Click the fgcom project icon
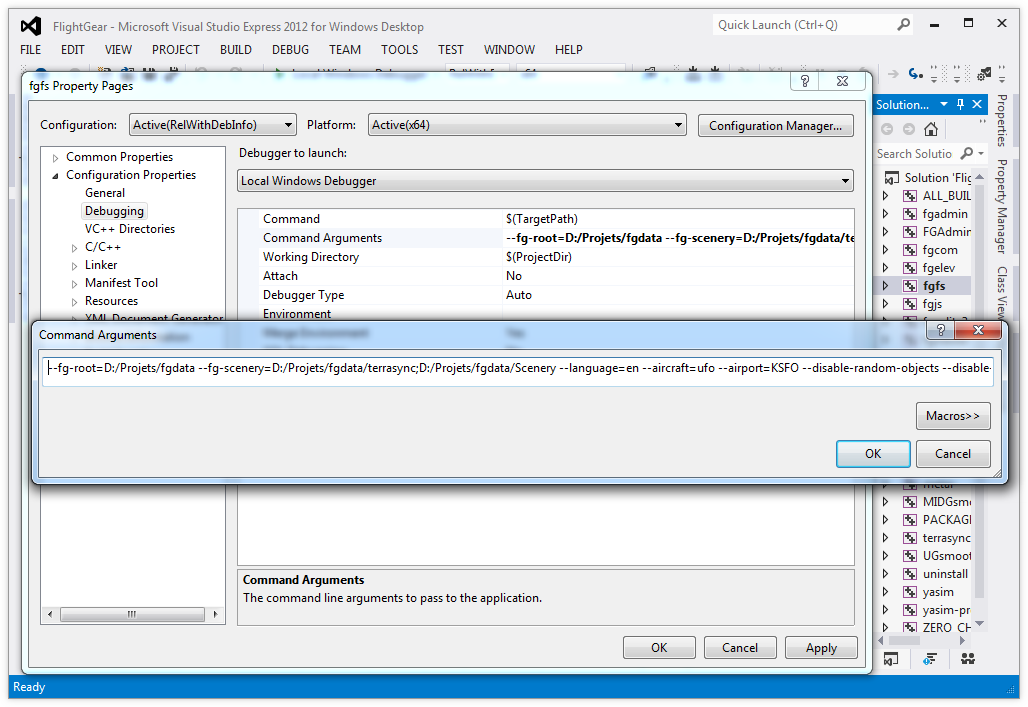 click(x=910, y=250)
